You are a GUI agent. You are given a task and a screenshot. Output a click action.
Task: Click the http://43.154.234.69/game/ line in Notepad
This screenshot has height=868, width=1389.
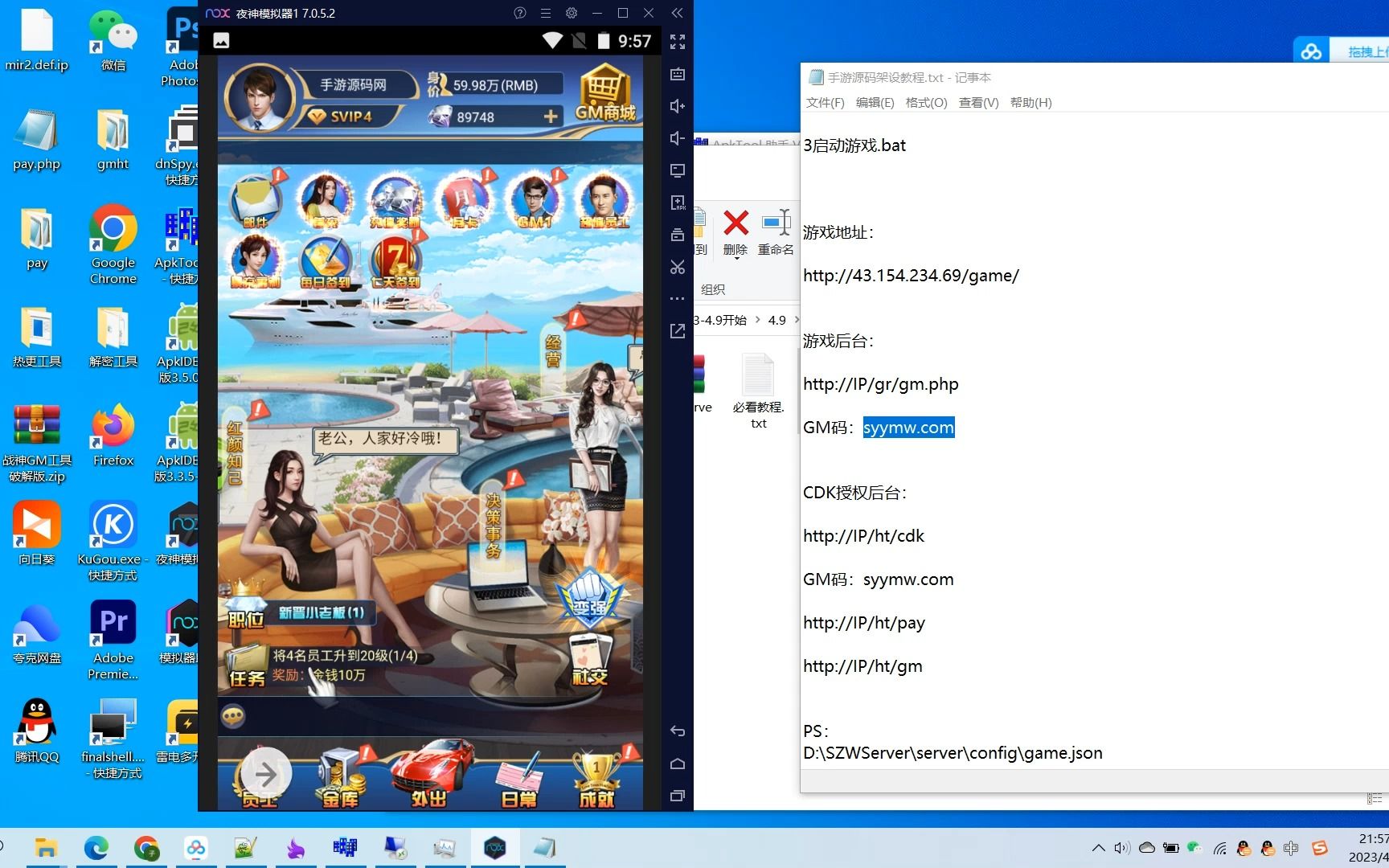(x=911, y=276)
